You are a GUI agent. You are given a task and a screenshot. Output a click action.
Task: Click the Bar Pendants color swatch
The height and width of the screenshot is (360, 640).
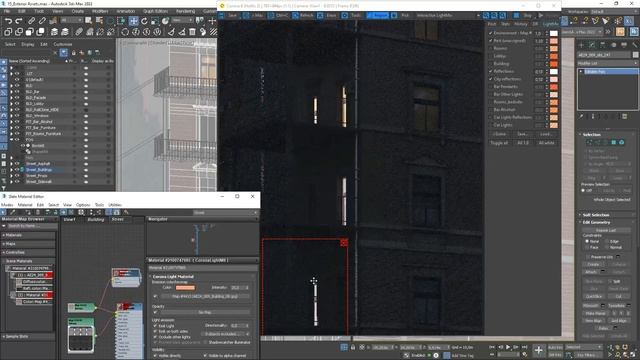pos(553,87)
